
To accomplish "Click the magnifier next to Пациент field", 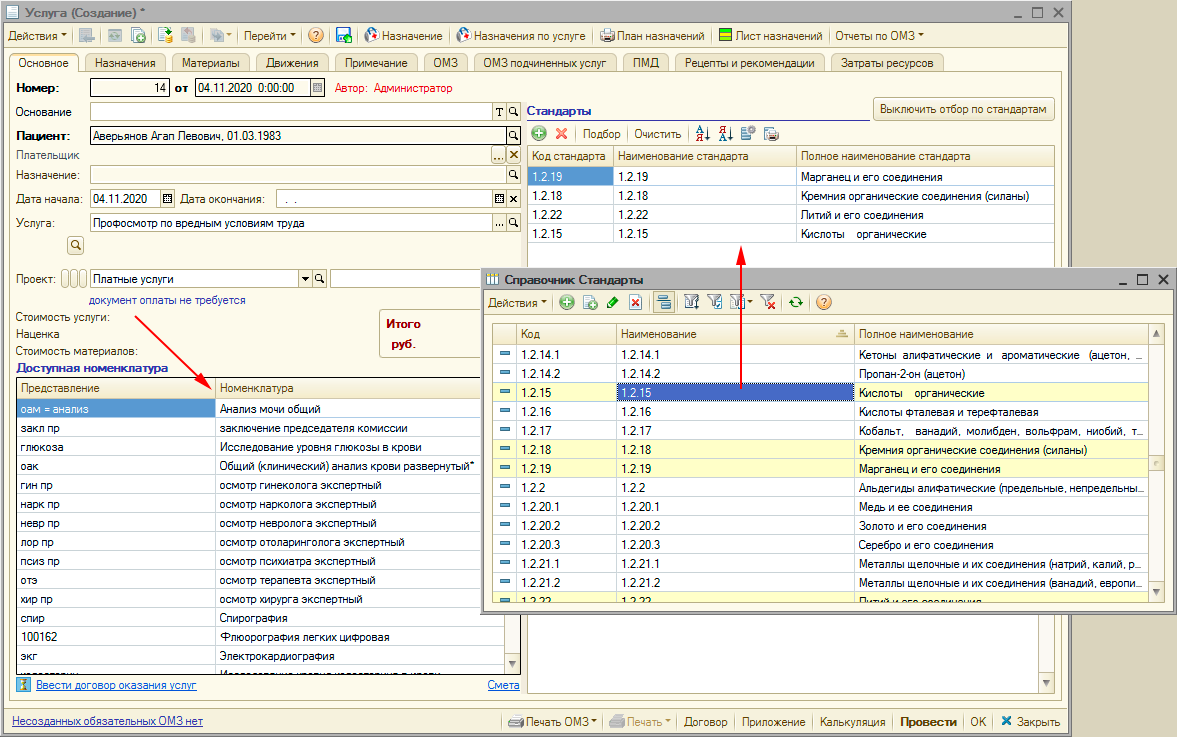I will click(x=513, y=135).
